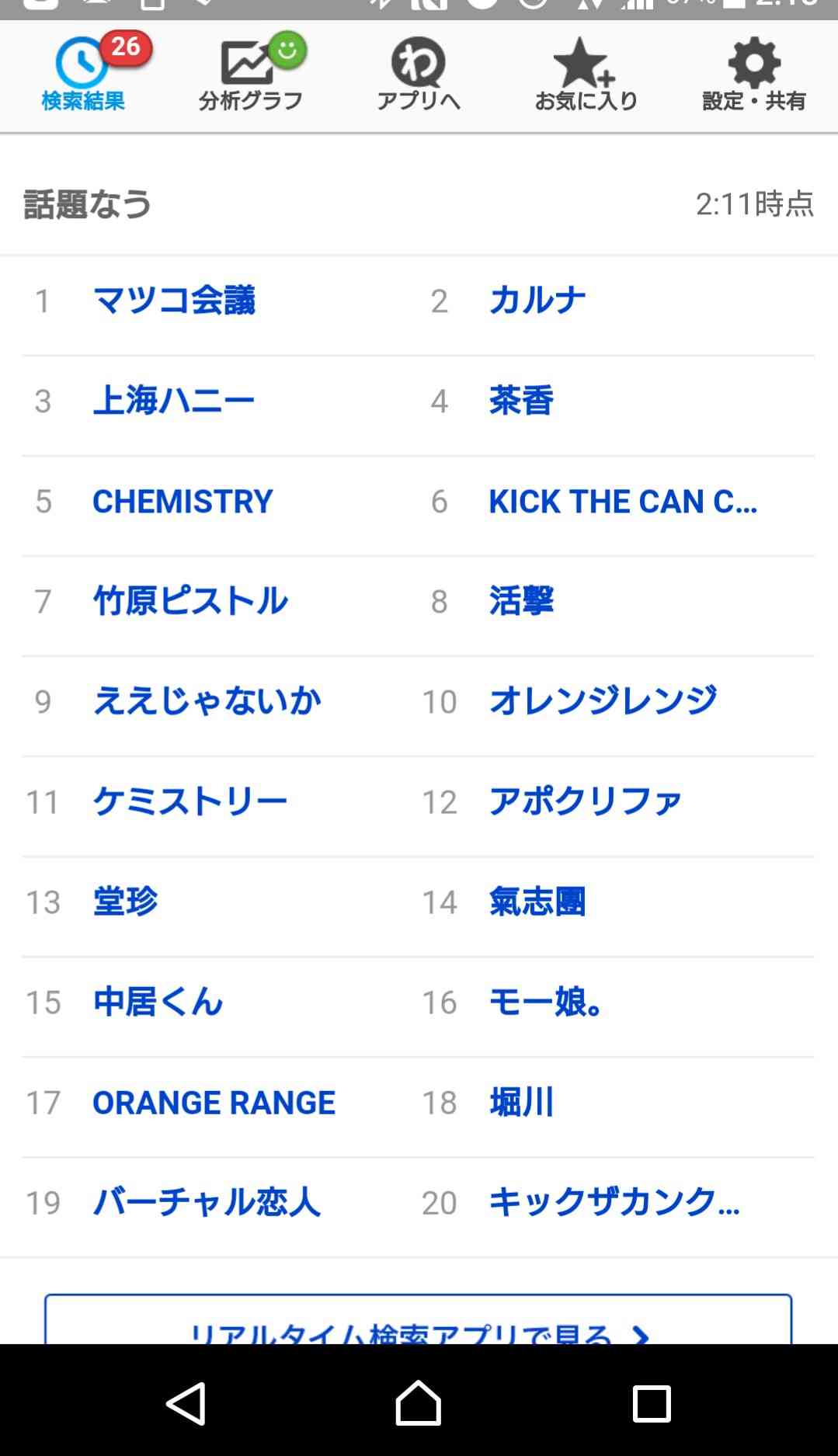Image resolution: width=838 pixels, height=1456 pixels.
Task: Select バーチャル恋人 keyword
Action: pos(207,1202)
